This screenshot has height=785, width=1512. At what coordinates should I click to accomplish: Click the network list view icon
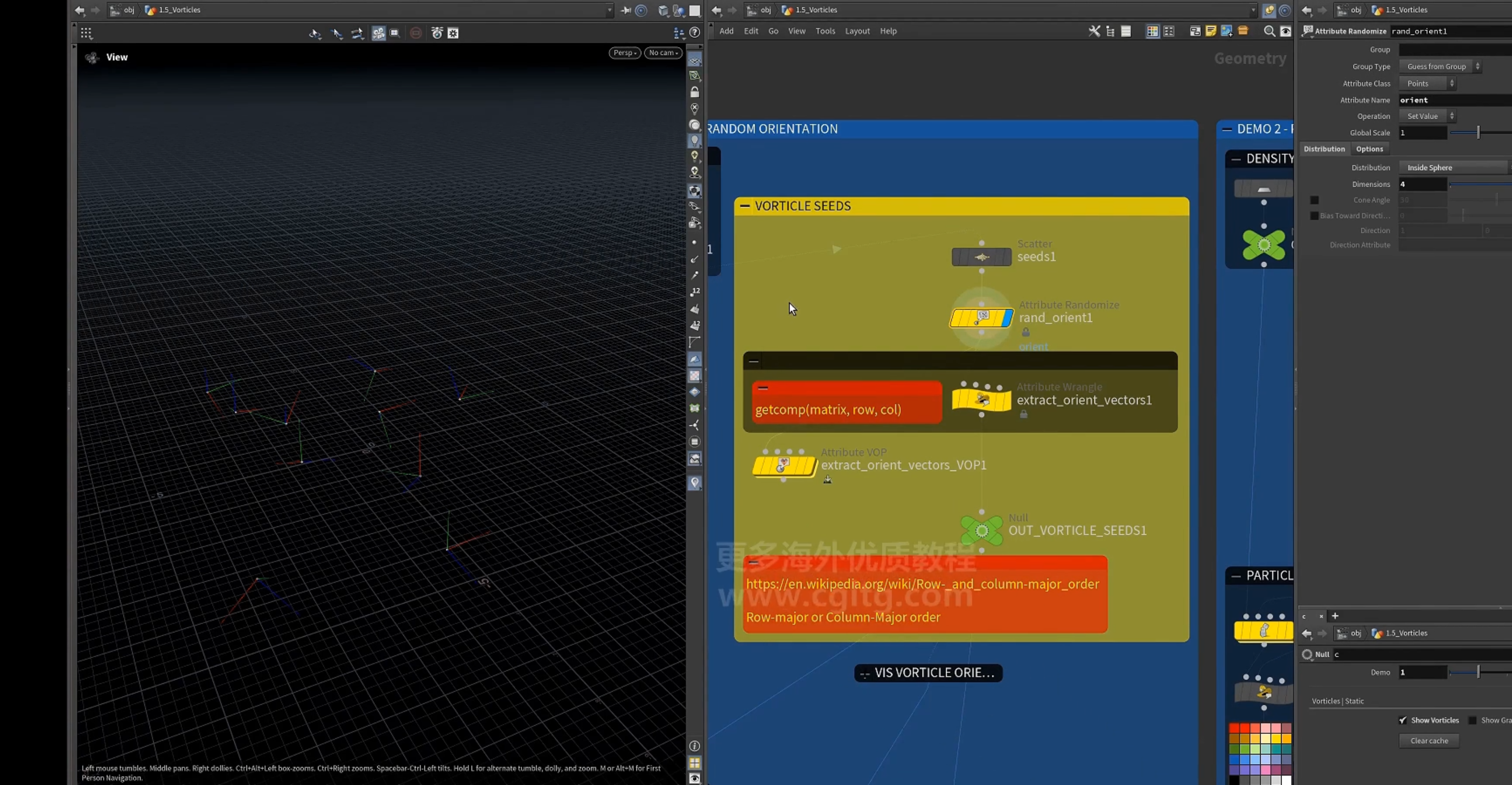[1126, 31]
